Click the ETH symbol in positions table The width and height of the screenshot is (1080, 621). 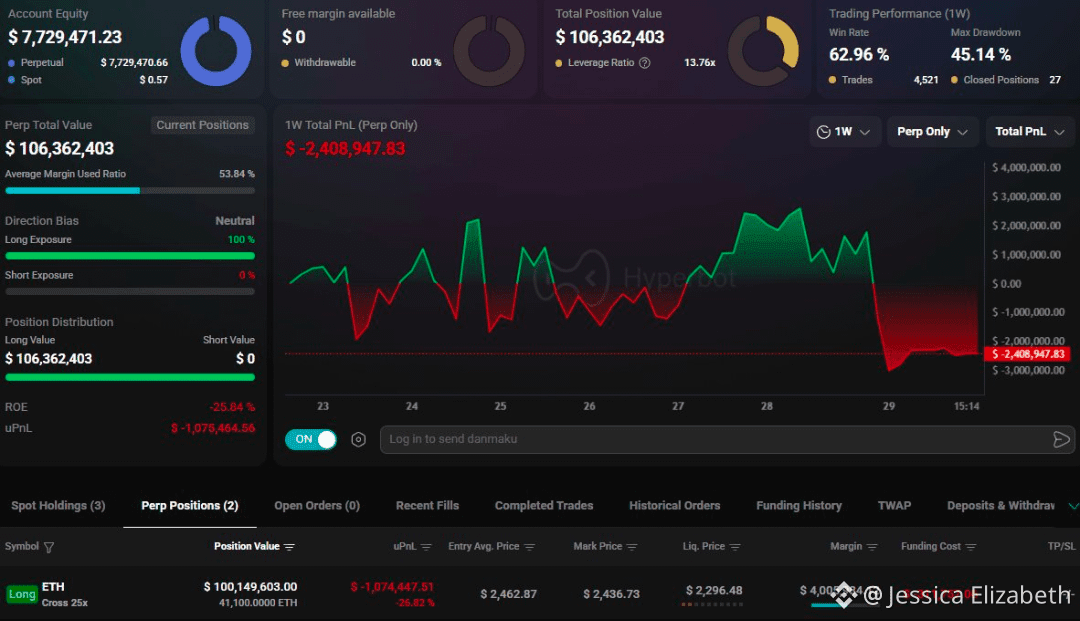[53, 587]
